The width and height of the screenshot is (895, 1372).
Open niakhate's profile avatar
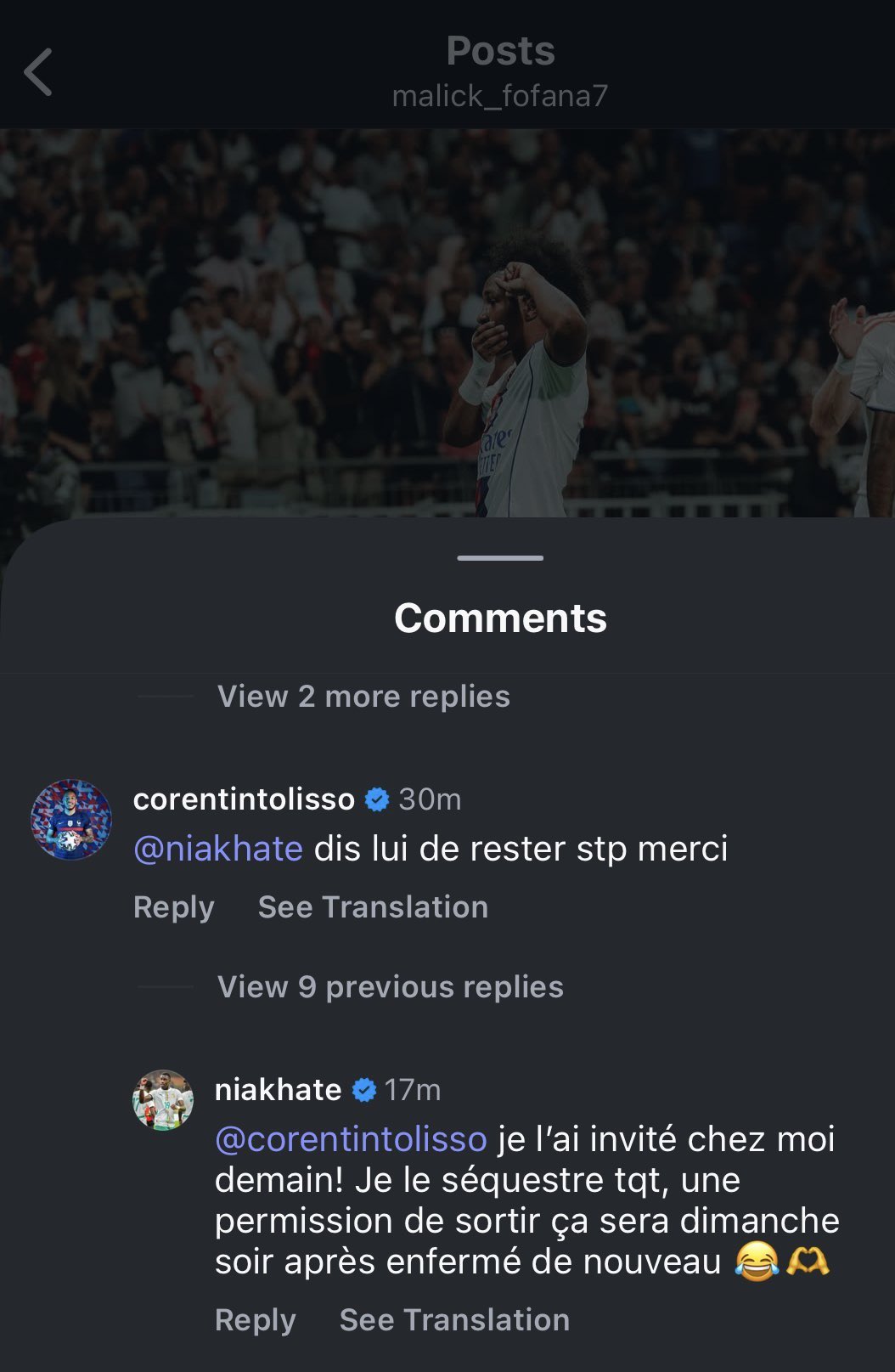click(x=163, y=1100)
